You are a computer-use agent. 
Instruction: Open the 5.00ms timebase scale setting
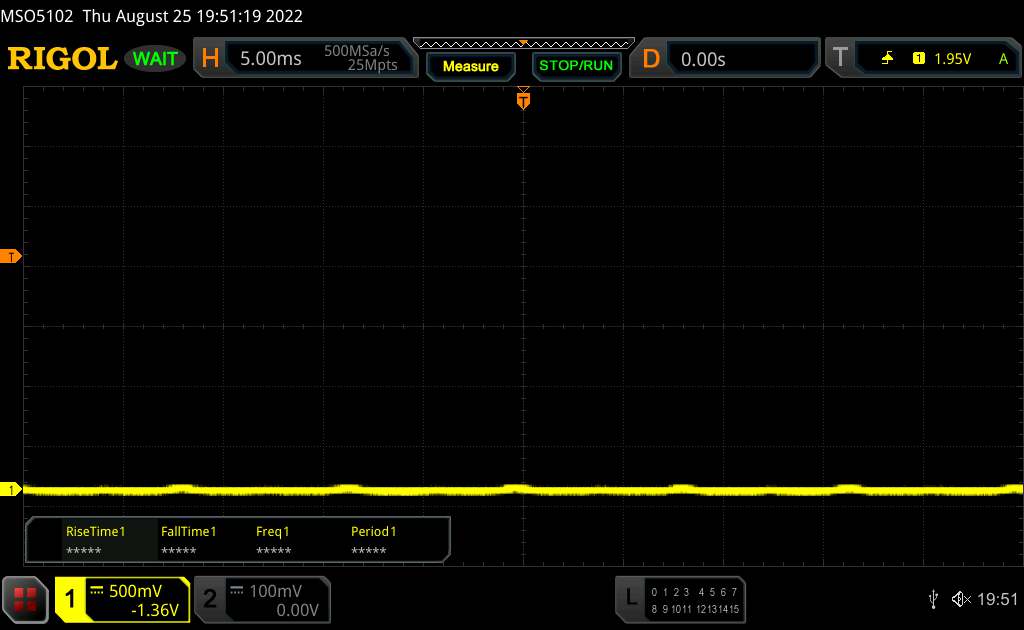click(x=270, y=59)
